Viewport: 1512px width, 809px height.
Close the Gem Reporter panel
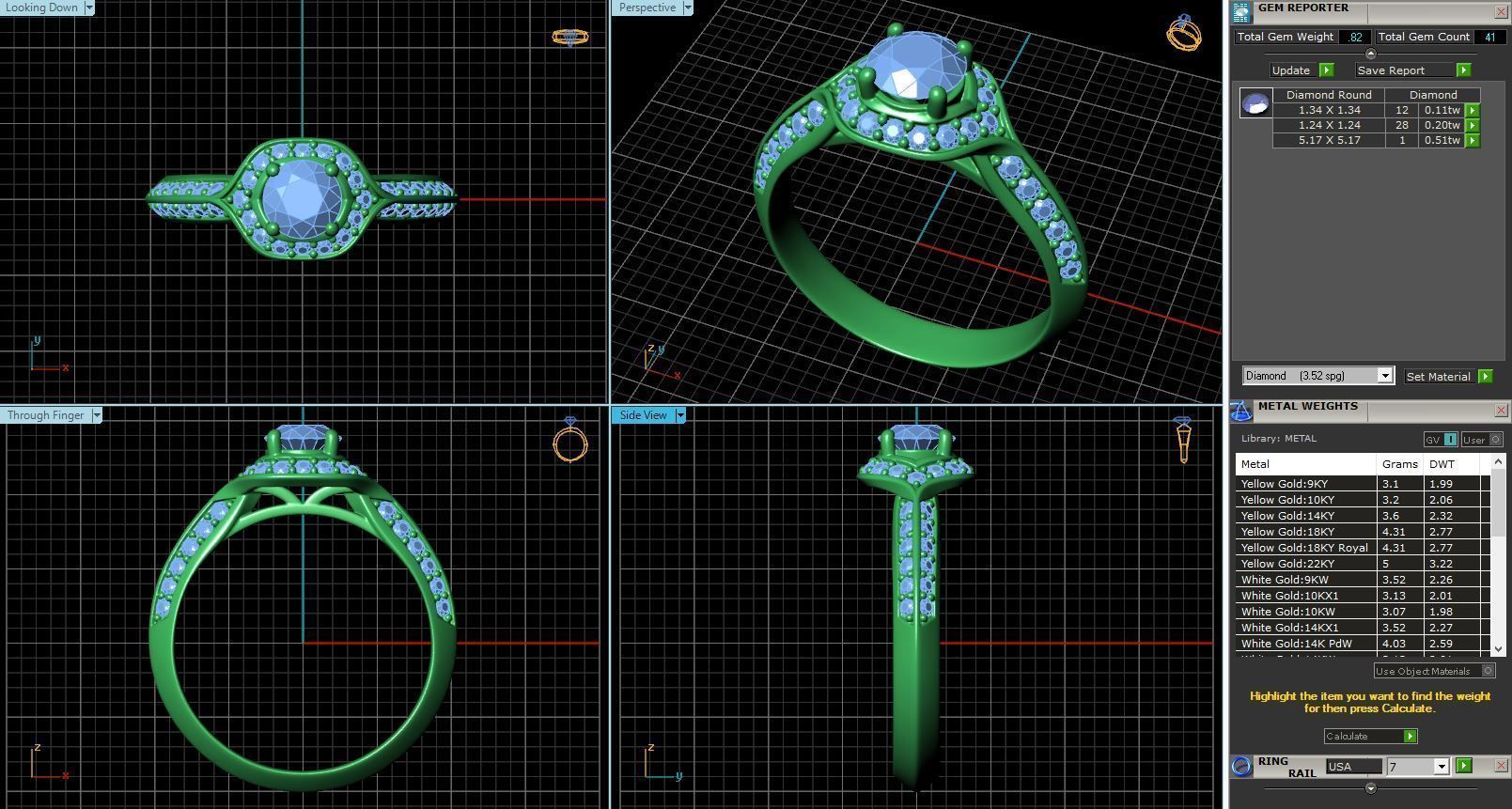[x=1500, y=12]
